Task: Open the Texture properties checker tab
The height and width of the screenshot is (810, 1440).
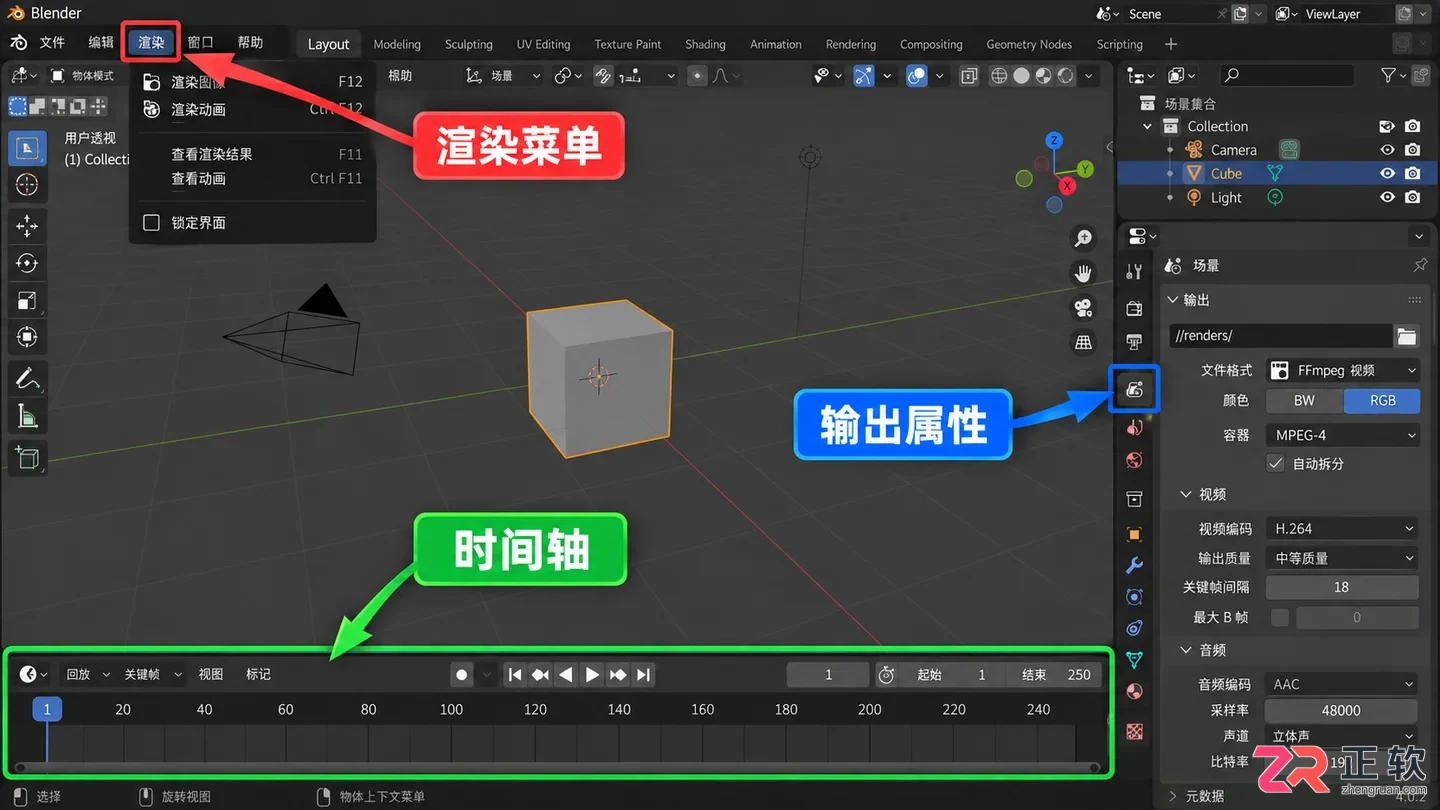Action: click(x=1134, y=731)
